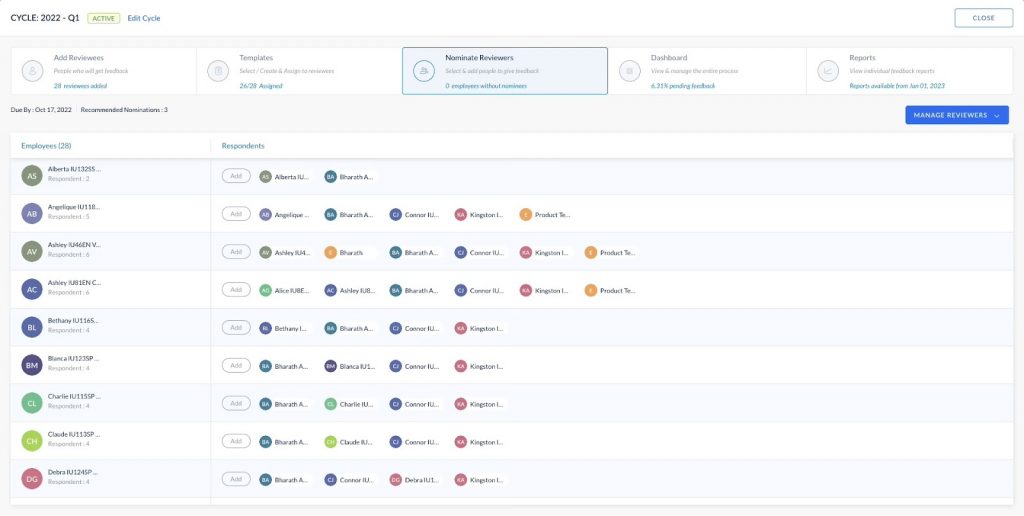The image size is (1024, 516).
Task: Click 'Recommended Nominations : 3' text
Action: tap(124, 110)
